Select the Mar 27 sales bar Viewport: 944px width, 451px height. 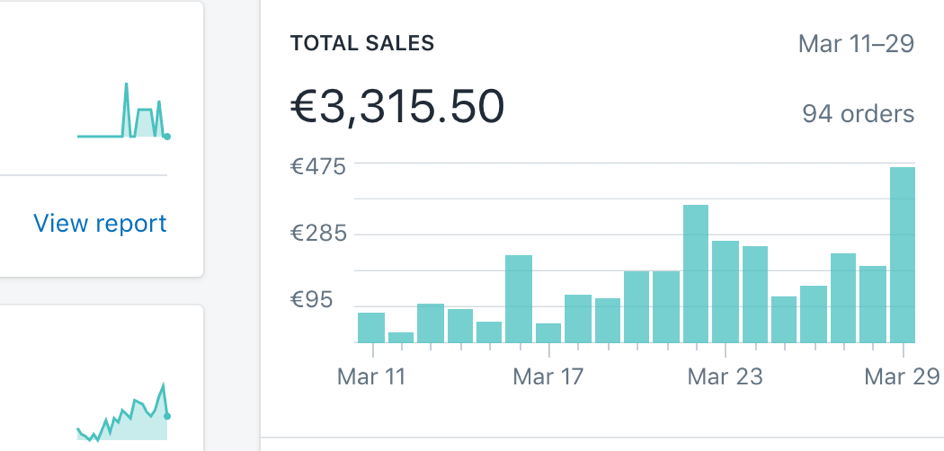[x=843, y=298]
